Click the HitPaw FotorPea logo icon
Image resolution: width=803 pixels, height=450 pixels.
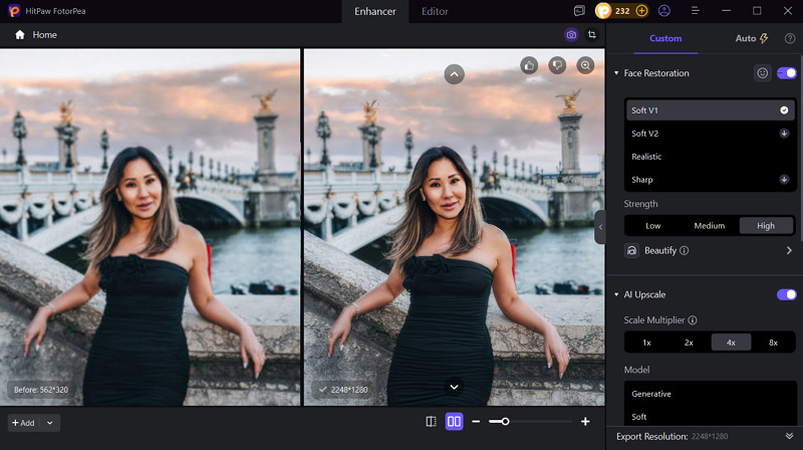pos(14,11)
